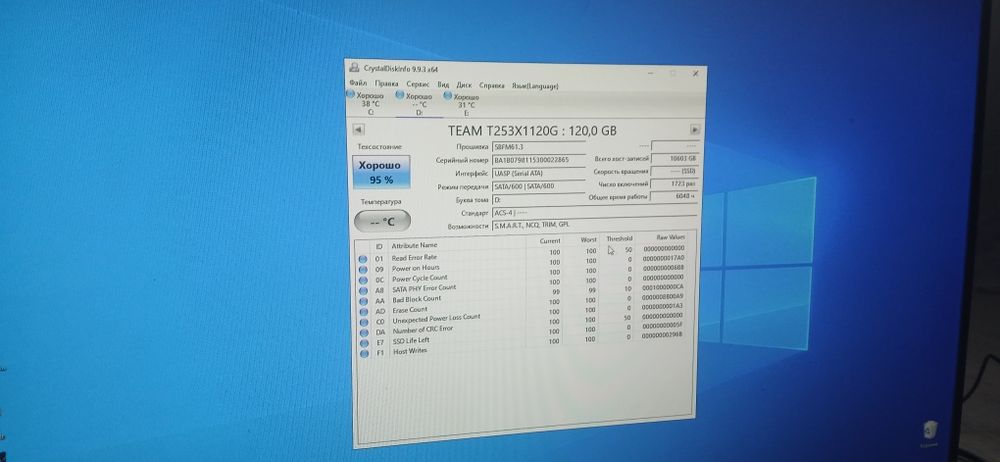The image size is (1000, 462).
Task: Select the Unexpected Power Loss Count row
Action: [522, 315]
